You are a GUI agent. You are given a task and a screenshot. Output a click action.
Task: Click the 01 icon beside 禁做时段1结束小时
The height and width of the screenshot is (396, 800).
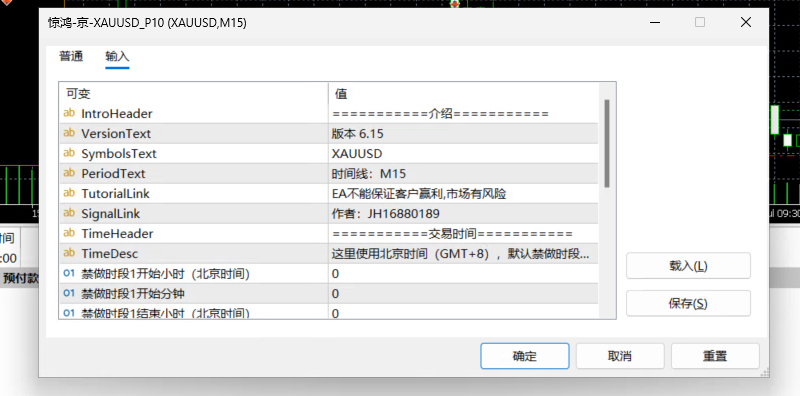pos(69,312)
